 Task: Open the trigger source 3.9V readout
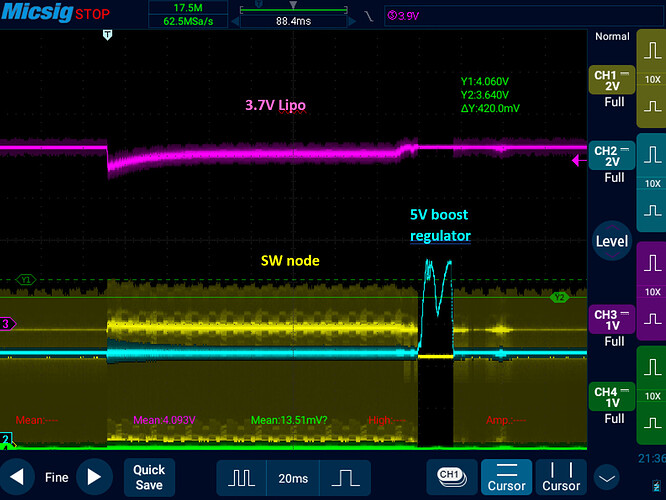[403, 16]
